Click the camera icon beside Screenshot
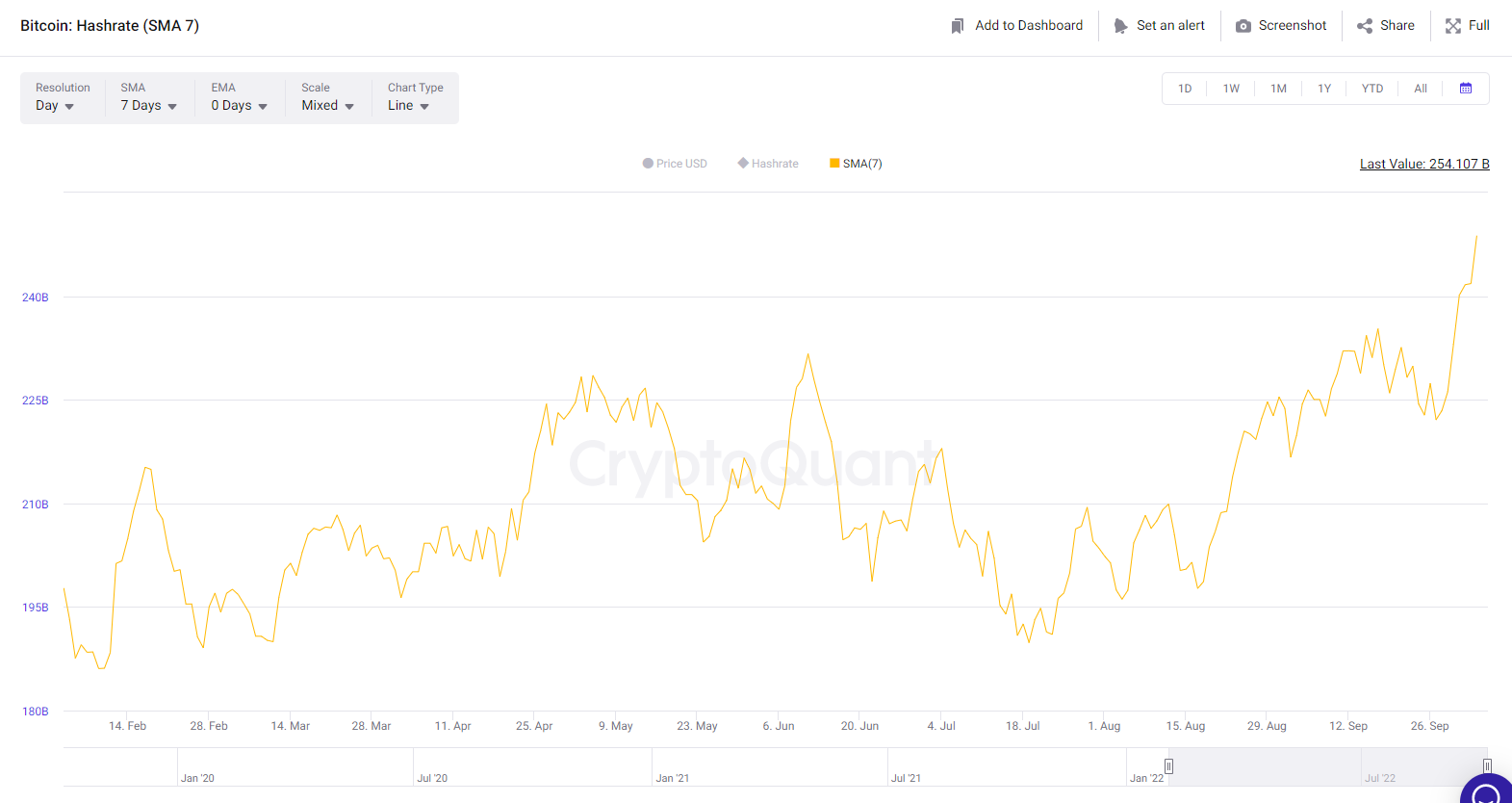 coord(1243,26)
